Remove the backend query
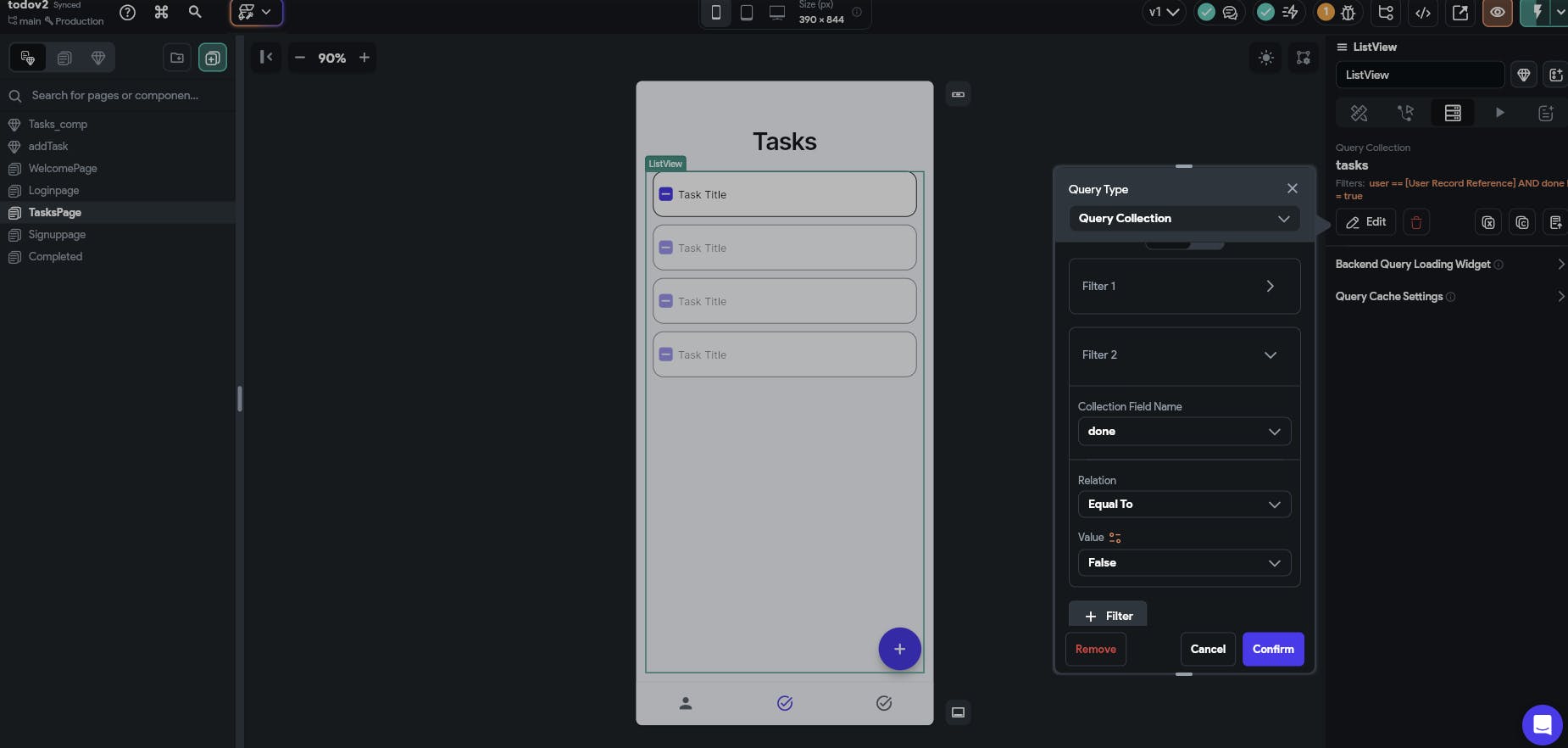This screenshot has width=1568, height=748. (1096, 650)
